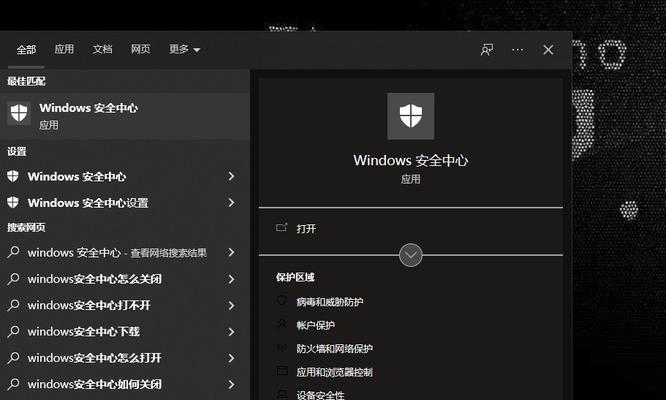This screenshot has width=666, height=400.
Task: Switch to the 全部 tab
Action: (26, 50)
